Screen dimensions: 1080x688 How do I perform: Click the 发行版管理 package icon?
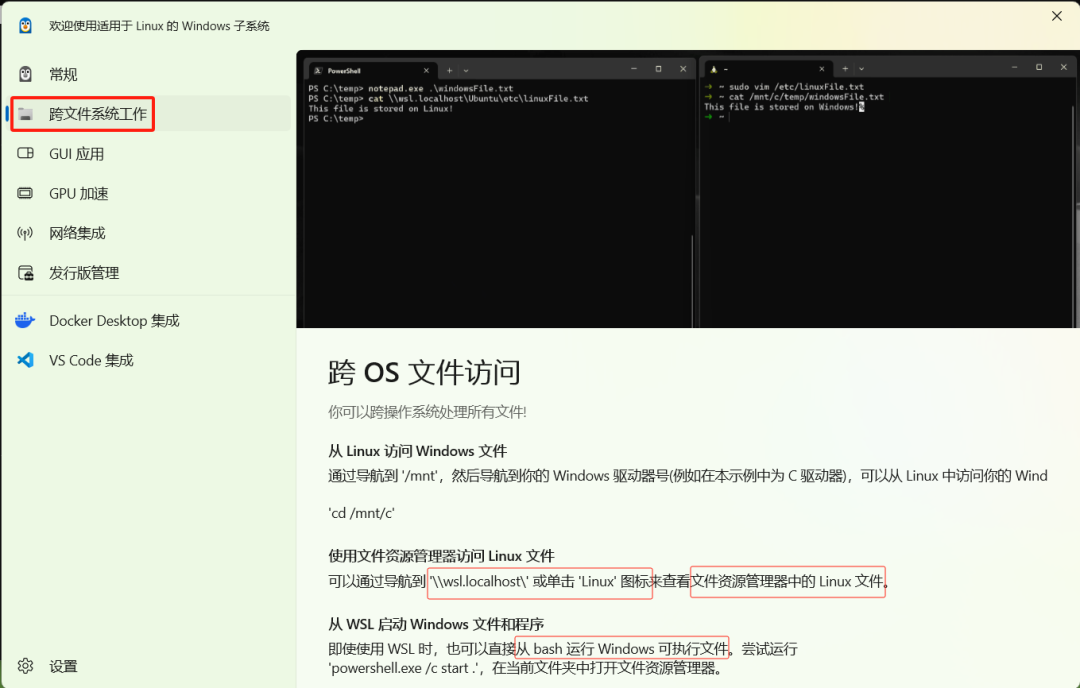point(25,273)
